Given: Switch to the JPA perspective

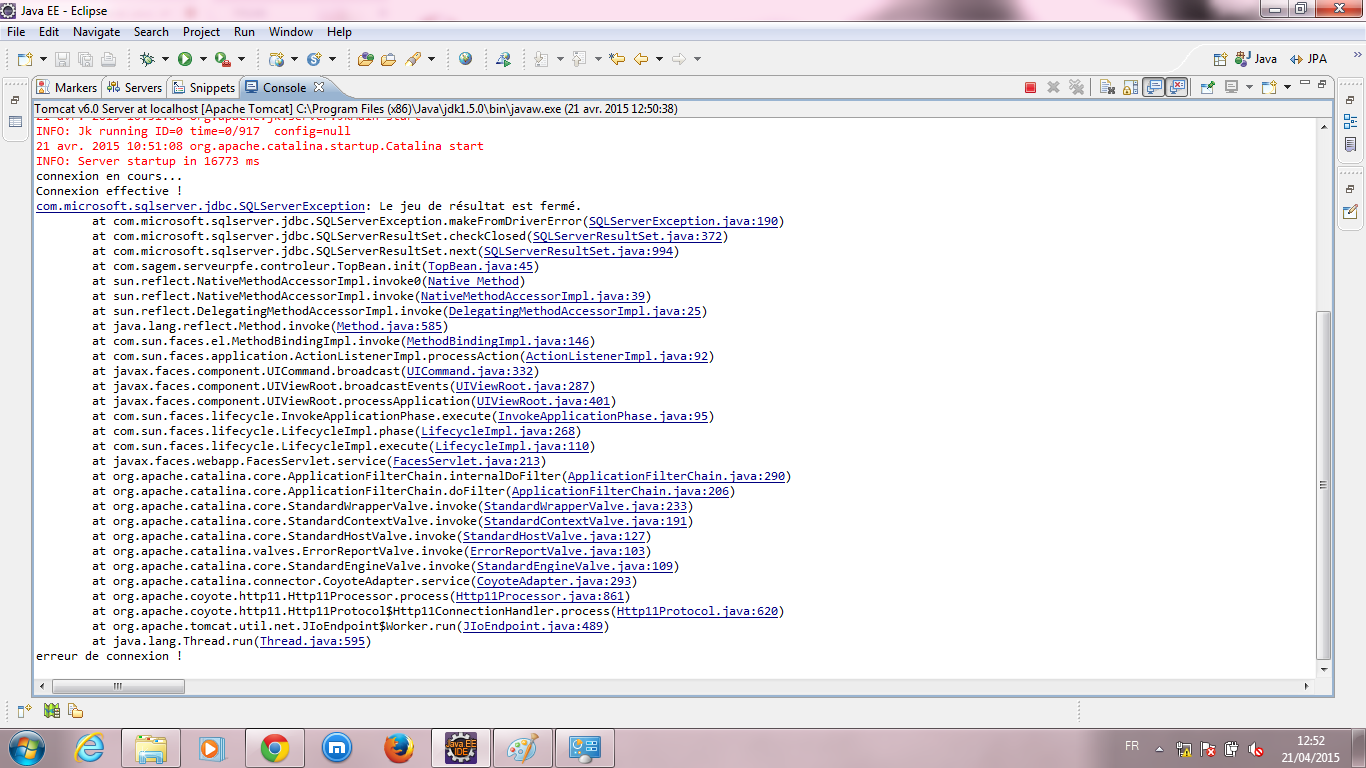Looking at the screenshot, I should (1309, 59).
